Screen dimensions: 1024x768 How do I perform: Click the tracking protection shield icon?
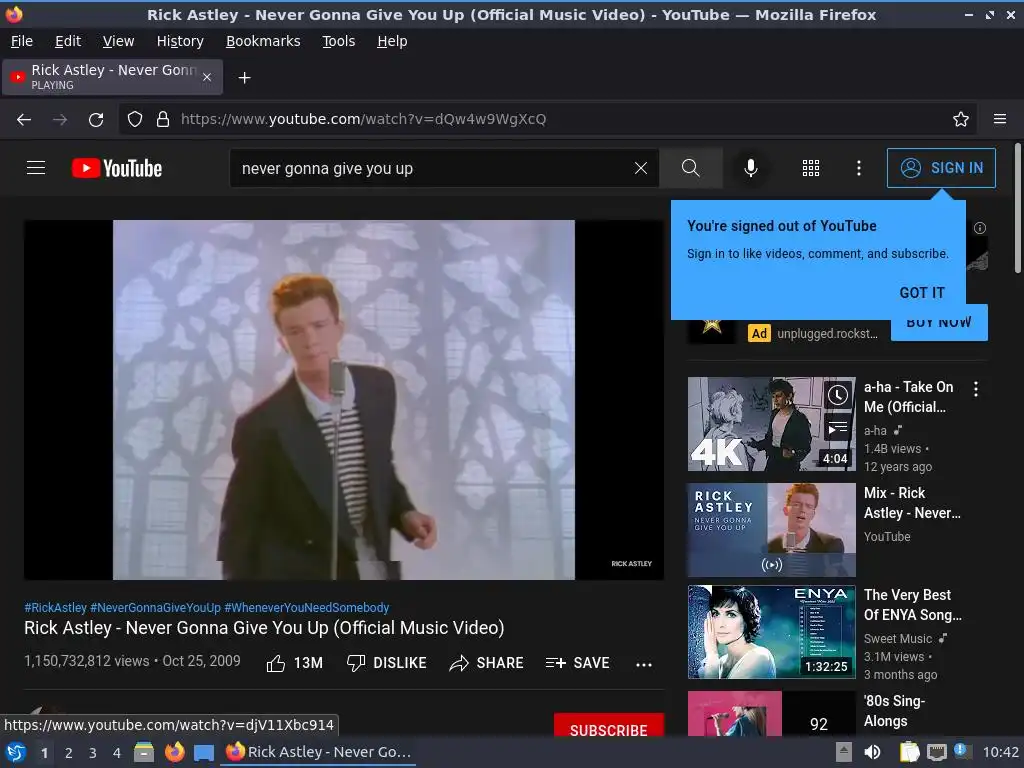135,120
